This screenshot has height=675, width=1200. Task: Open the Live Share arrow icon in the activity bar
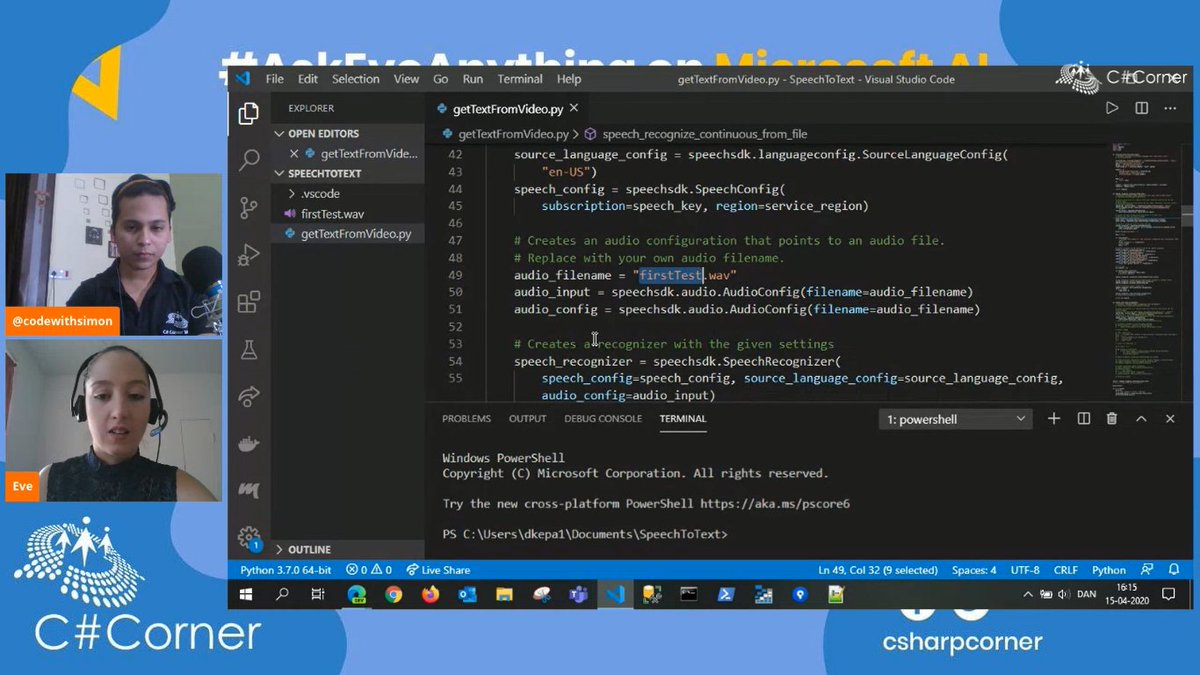click(249, 397)
